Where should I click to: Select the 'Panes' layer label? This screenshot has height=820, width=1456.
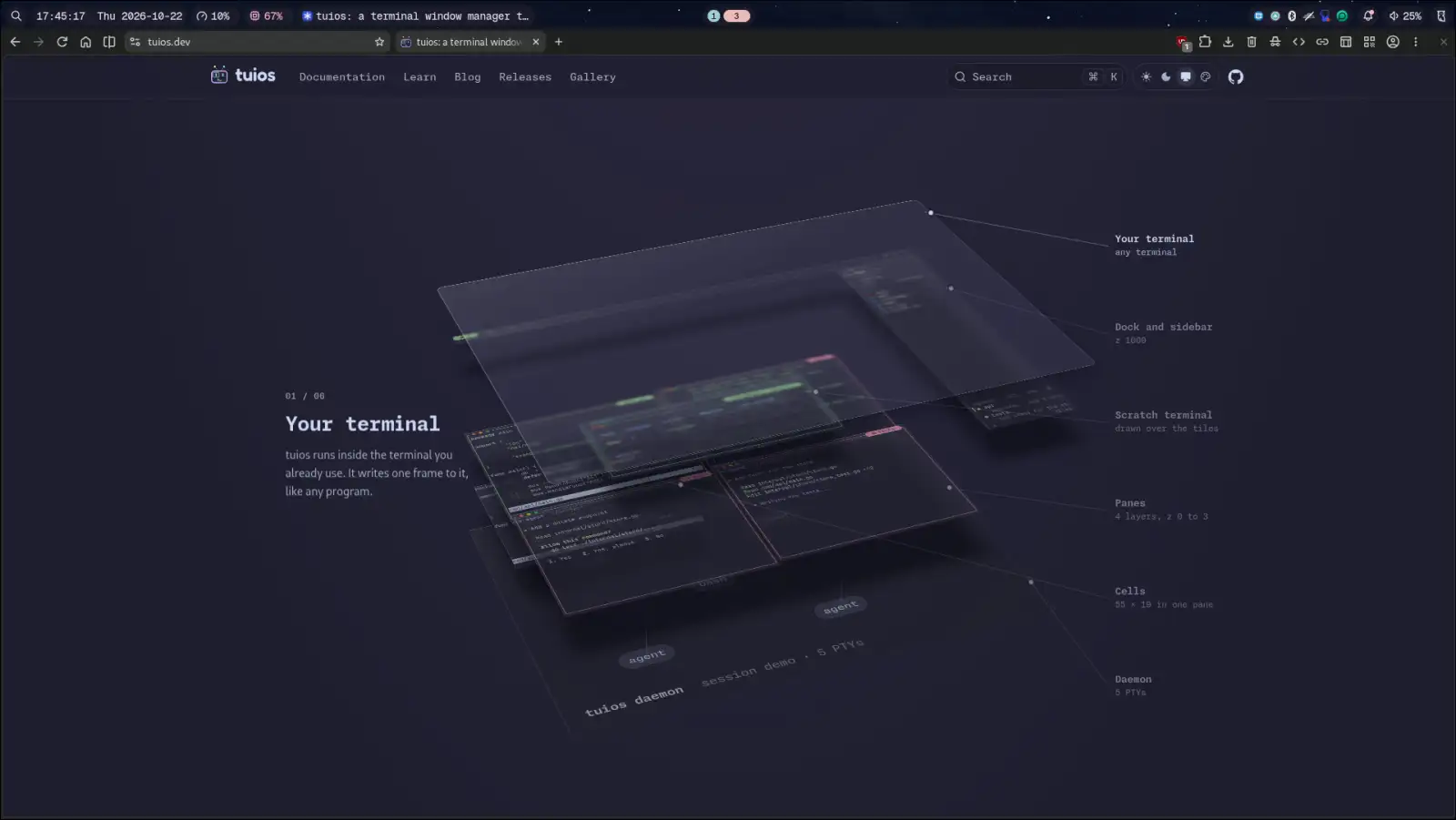[1129, 503]
